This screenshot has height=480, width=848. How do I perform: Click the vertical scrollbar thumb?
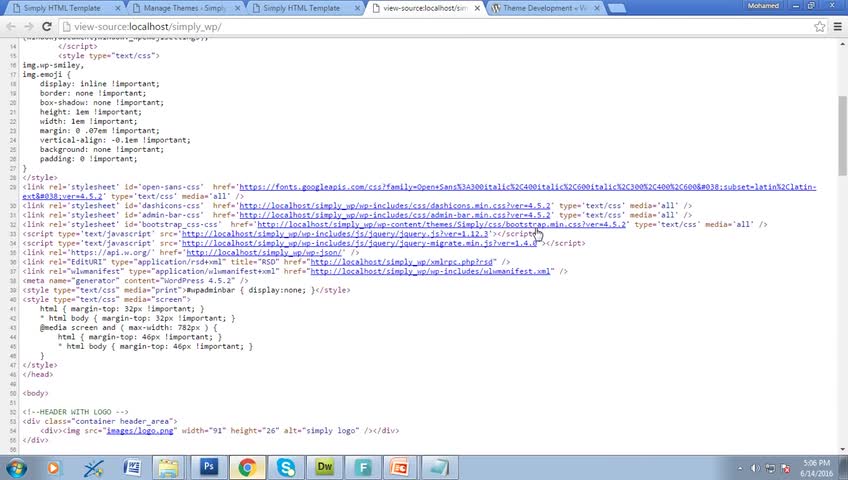point(843,136)
